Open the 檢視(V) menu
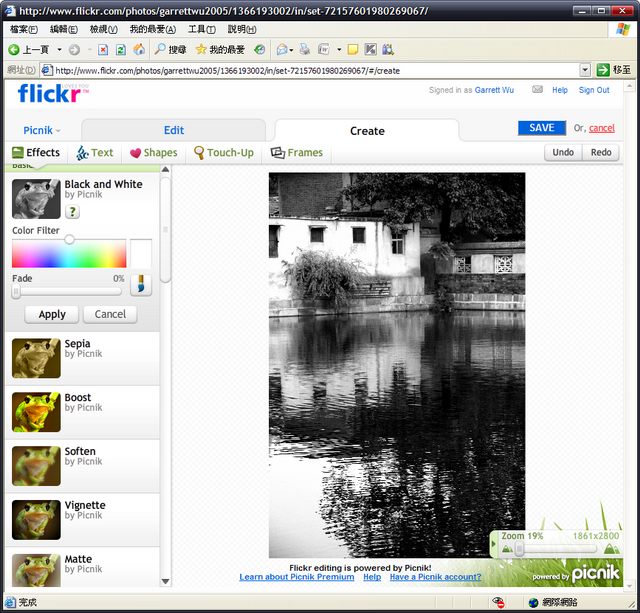 104,29
